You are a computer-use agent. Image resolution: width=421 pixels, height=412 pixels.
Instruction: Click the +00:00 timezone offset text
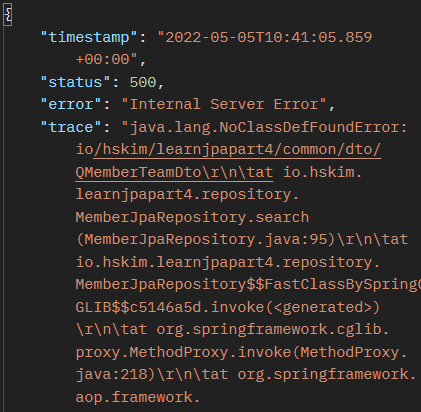(102, 59)
